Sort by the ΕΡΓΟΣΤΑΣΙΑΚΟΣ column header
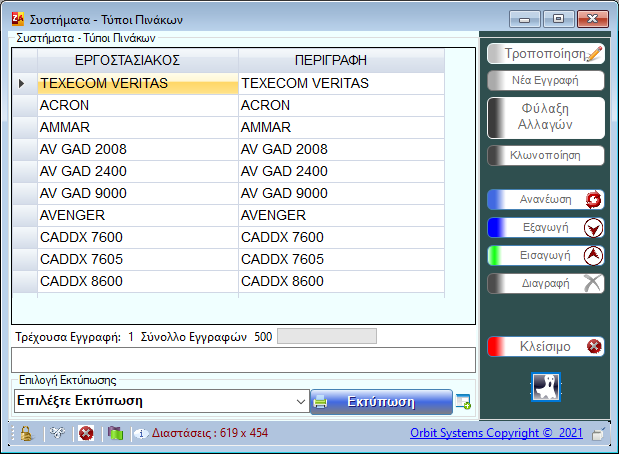 click(138, 60)
